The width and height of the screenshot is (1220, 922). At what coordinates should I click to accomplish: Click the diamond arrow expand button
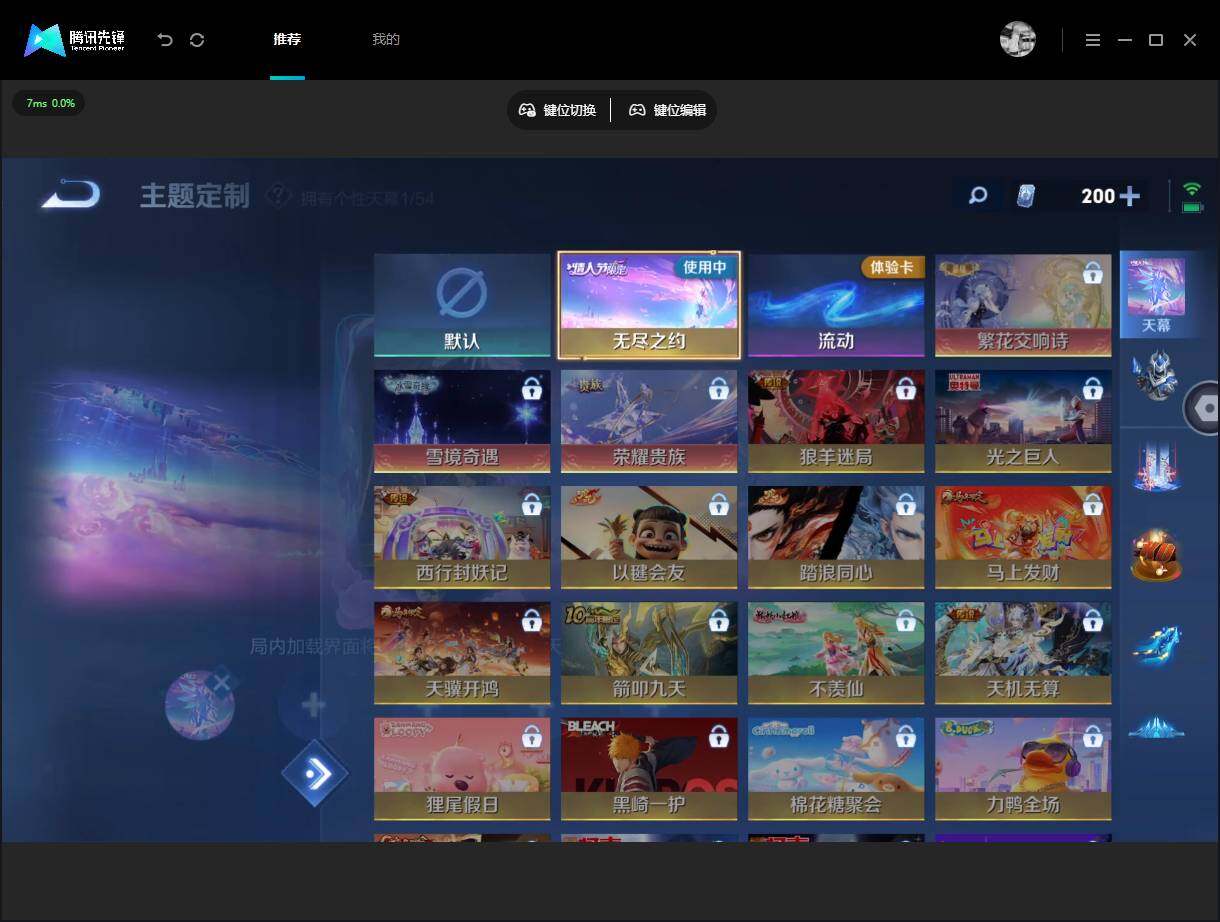click(315, 773)
